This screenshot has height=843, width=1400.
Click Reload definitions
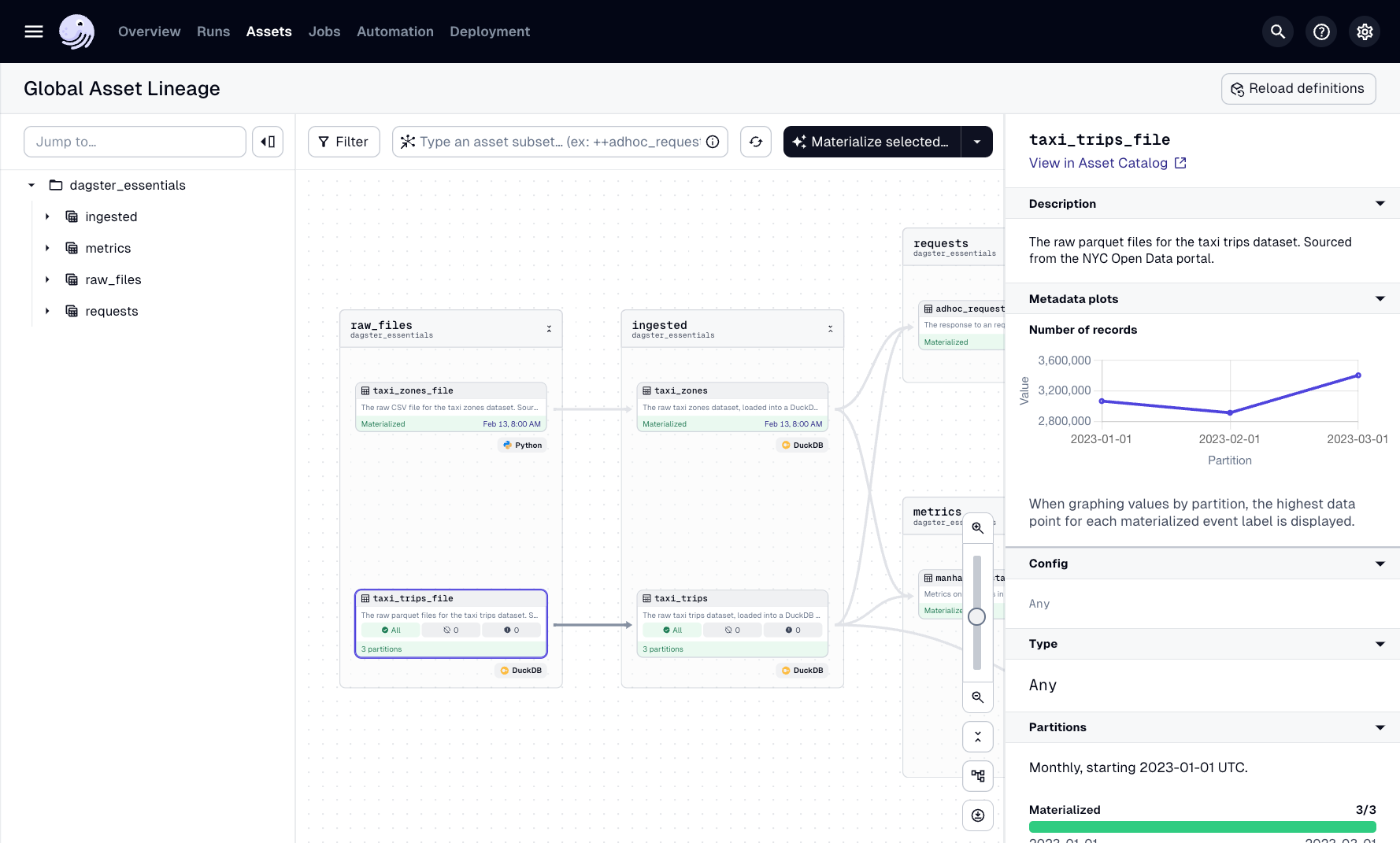point(1298,88)
